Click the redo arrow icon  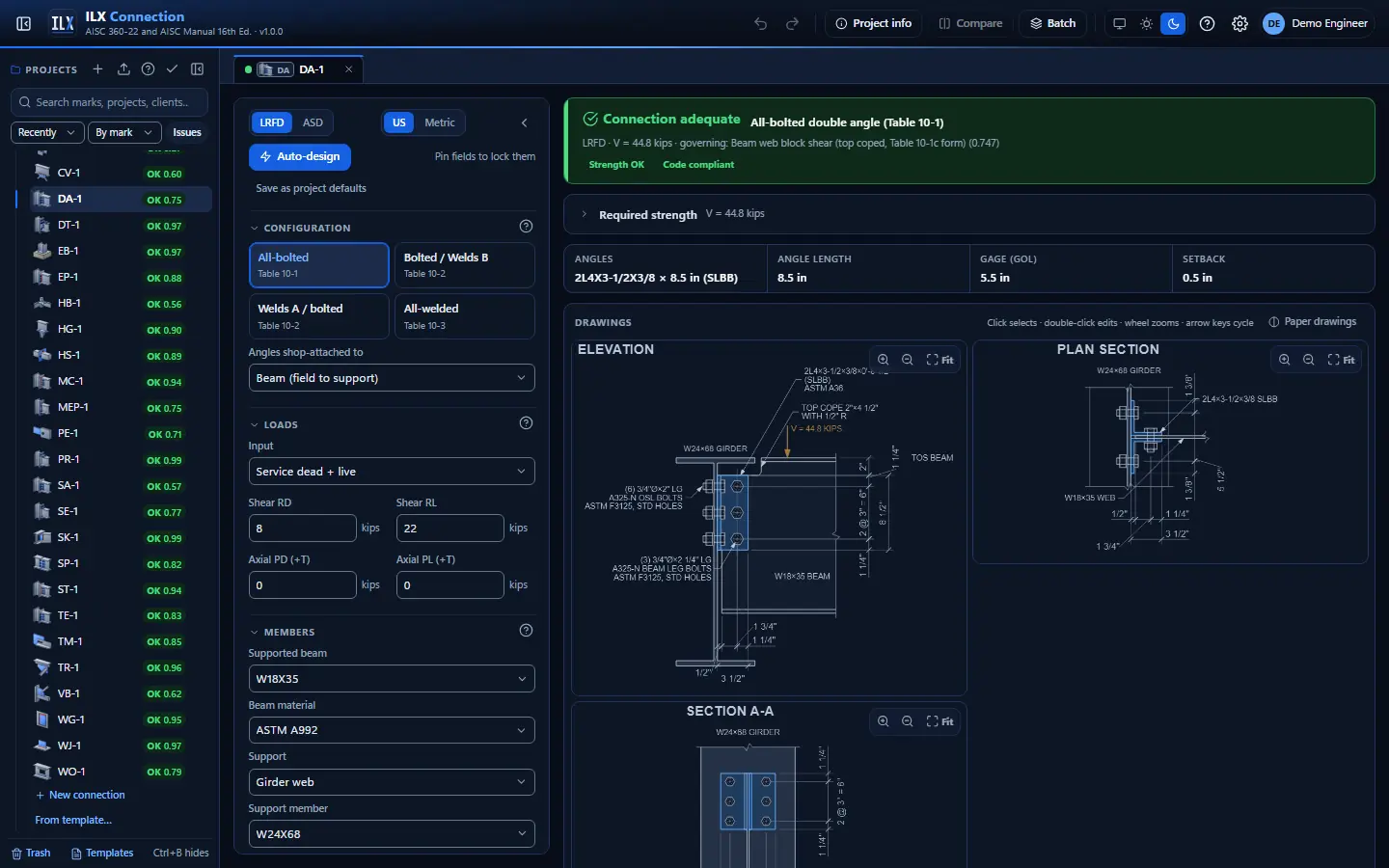pos(792,23)
